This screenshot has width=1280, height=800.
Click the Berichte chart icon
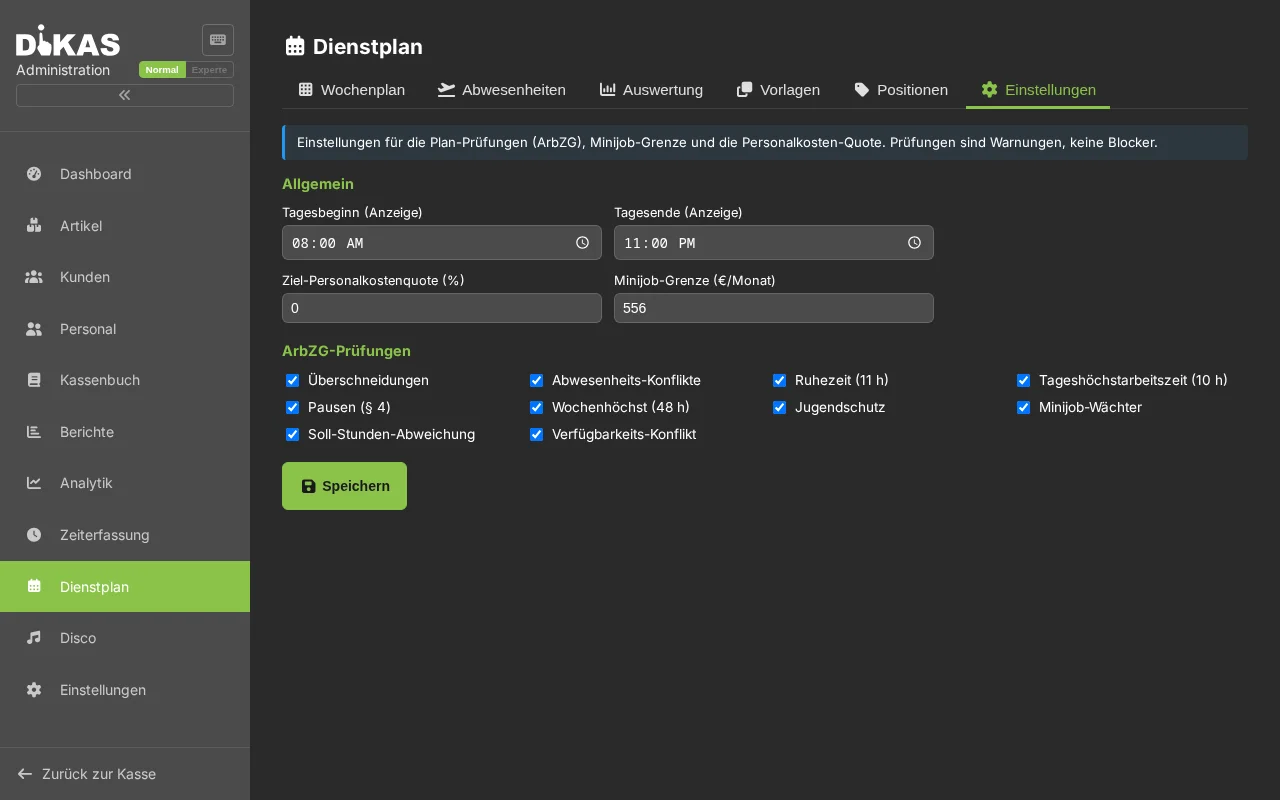pos(34,432)
